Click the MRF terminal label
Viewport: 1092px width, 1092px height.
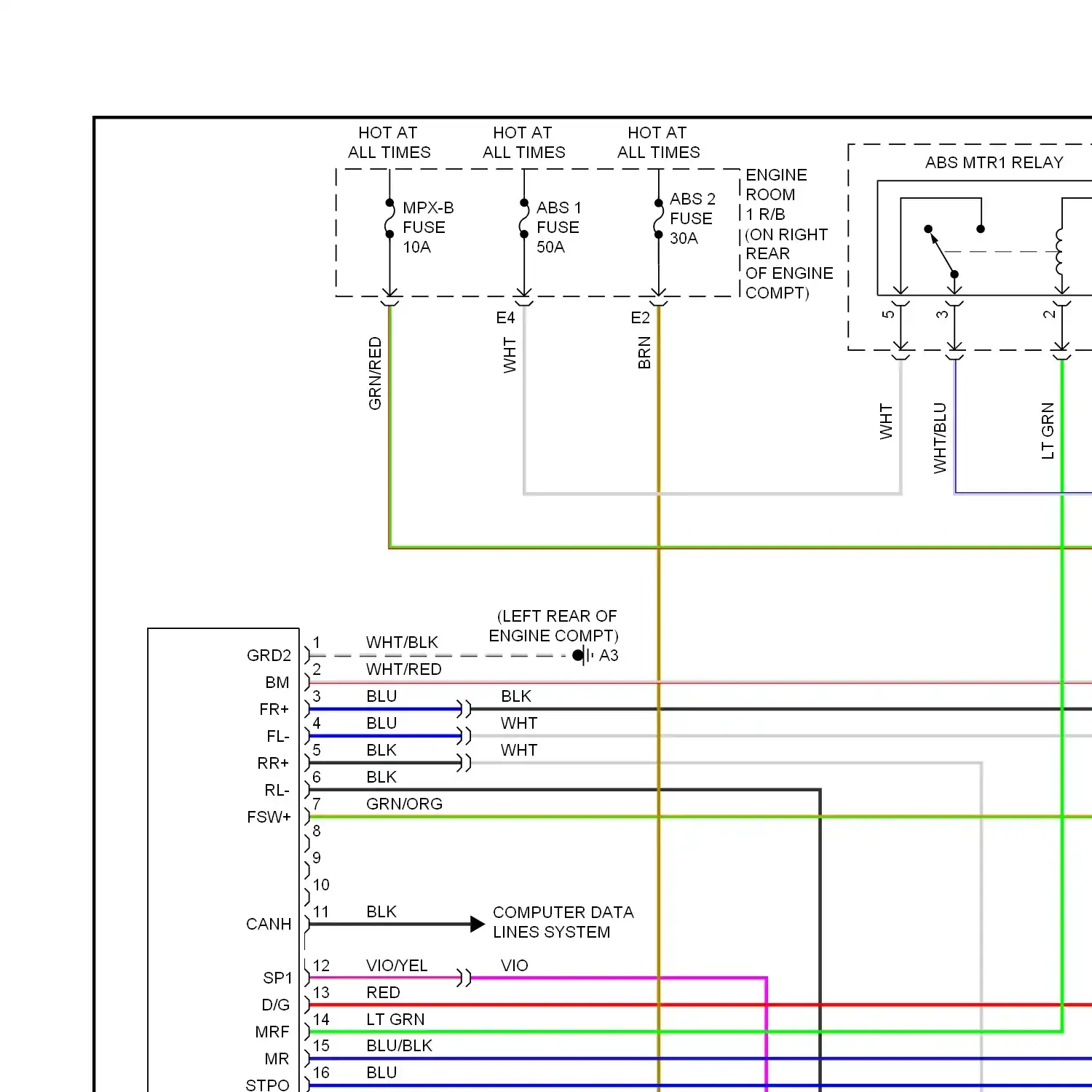click(272, 1032)
